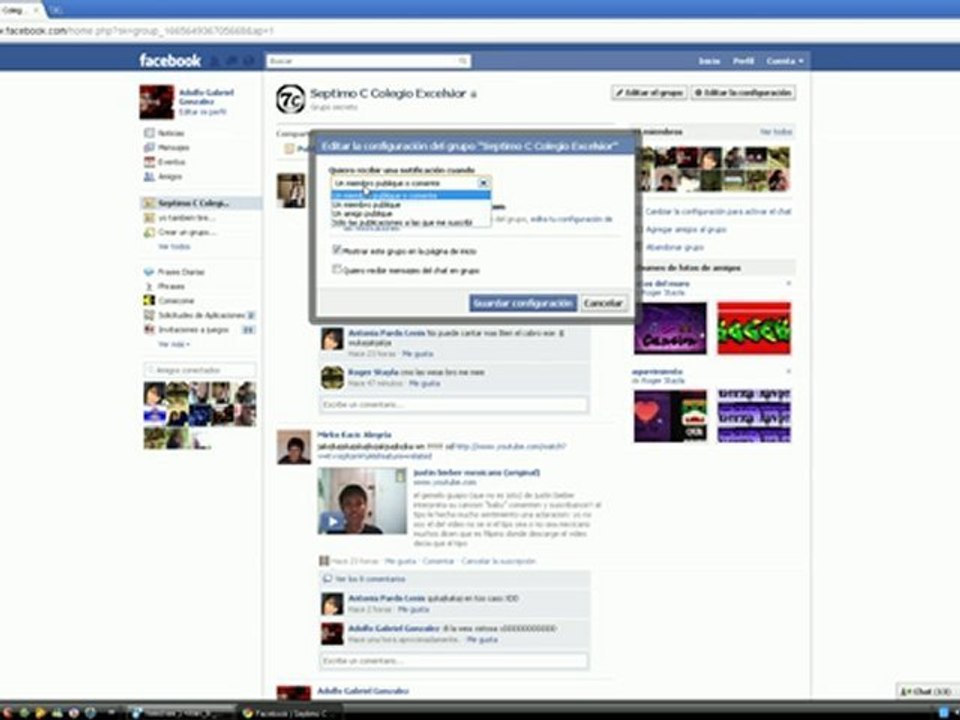The width and height of the screenshot is (960, 720).
Task: Click the Noticias icon in sidebar
Action: [x=149, y=133]
